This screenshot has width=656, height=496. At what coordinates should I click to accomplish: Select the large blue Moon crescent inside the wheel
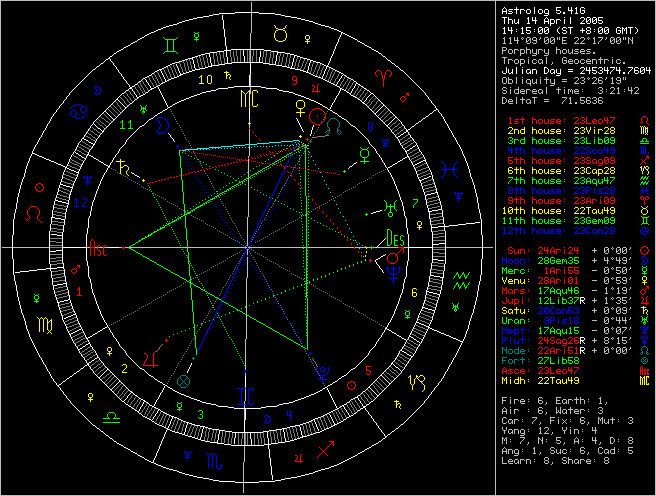pos(322,371)
